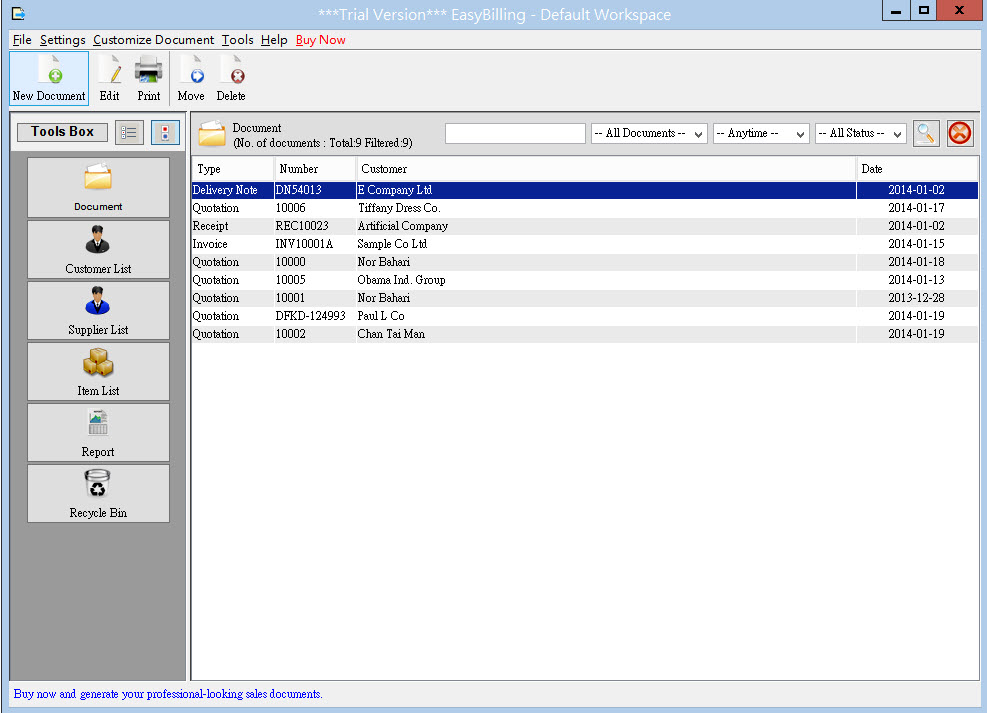This screenshot has height=713, width=987.
Task: Open the Customer List panel
Action: [98, 249]
